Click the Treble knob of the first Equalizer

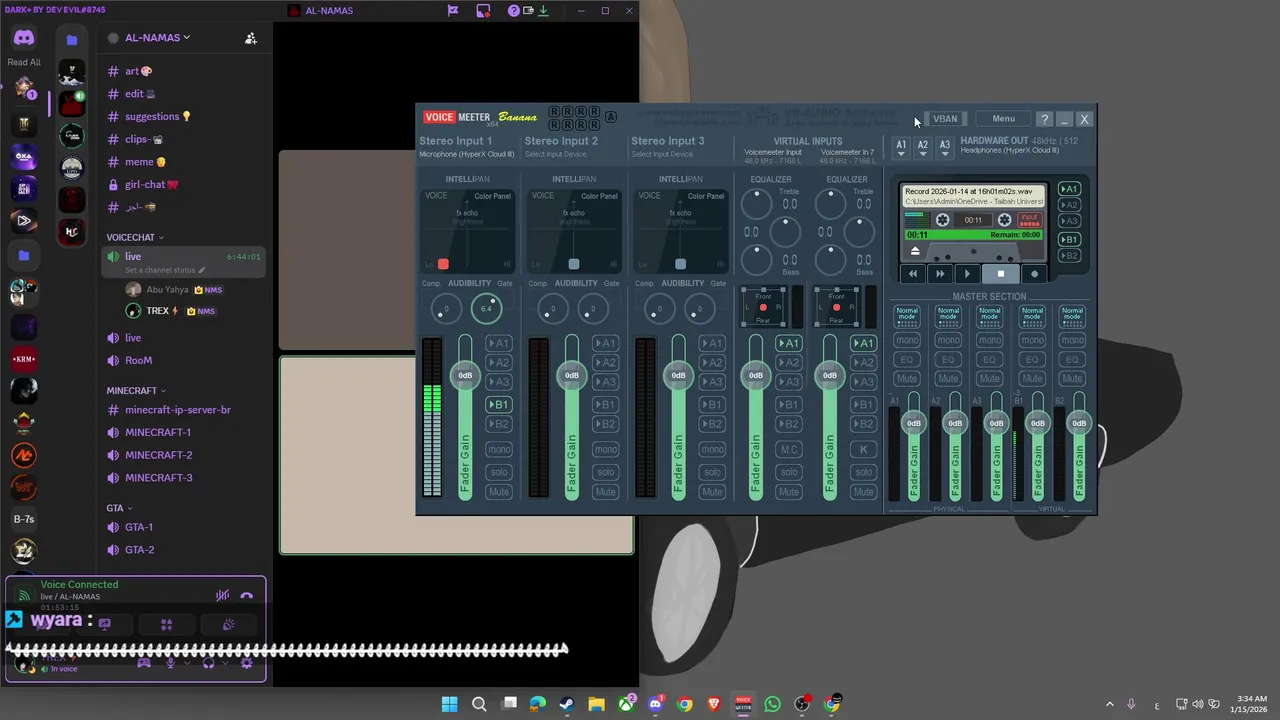[x=757, y=204]
